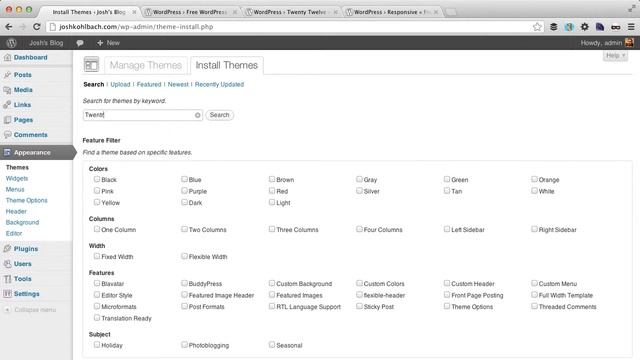Check the Dark color filter
The image size is (640, 360).
click(x=184, y=202)
